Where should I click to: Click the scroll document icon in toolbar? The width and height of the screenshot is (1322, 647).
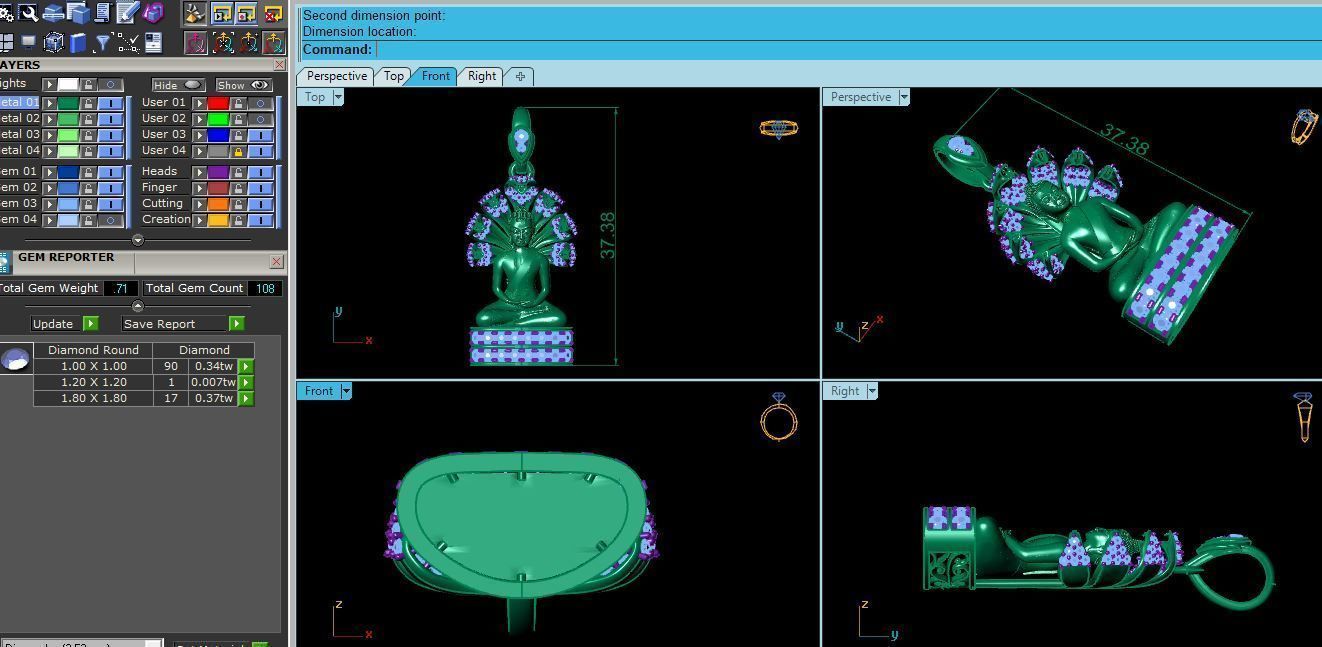102,13
